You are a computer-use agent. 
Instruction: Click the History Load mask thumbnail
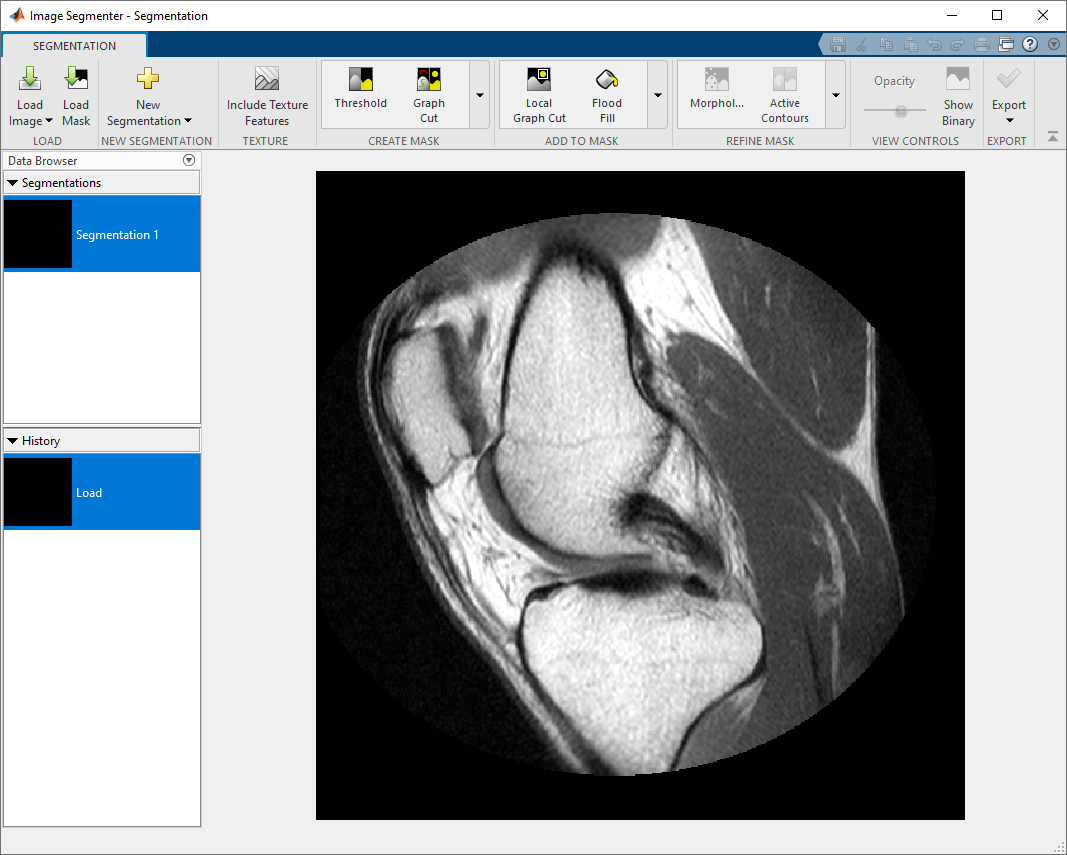click(x=38, y=492)
